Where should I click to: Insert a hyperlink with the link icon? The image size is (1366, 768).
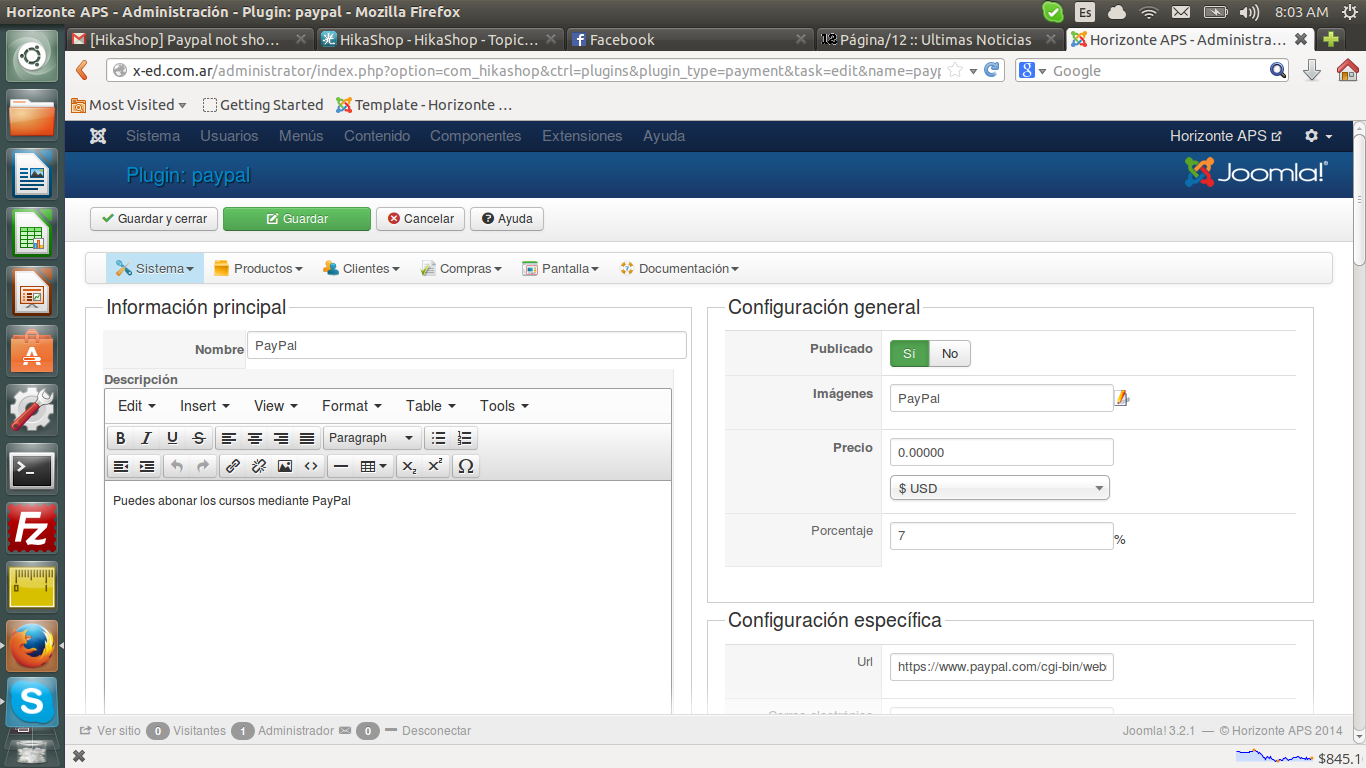pyautogui.click(x=233, y=466)
